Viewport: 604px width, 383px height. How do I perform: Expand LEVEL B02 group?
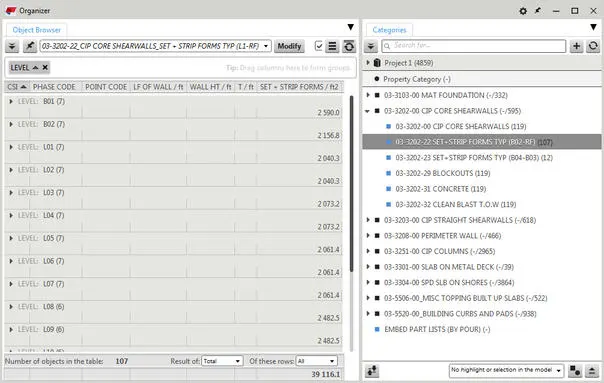click(x=11, y=124)
